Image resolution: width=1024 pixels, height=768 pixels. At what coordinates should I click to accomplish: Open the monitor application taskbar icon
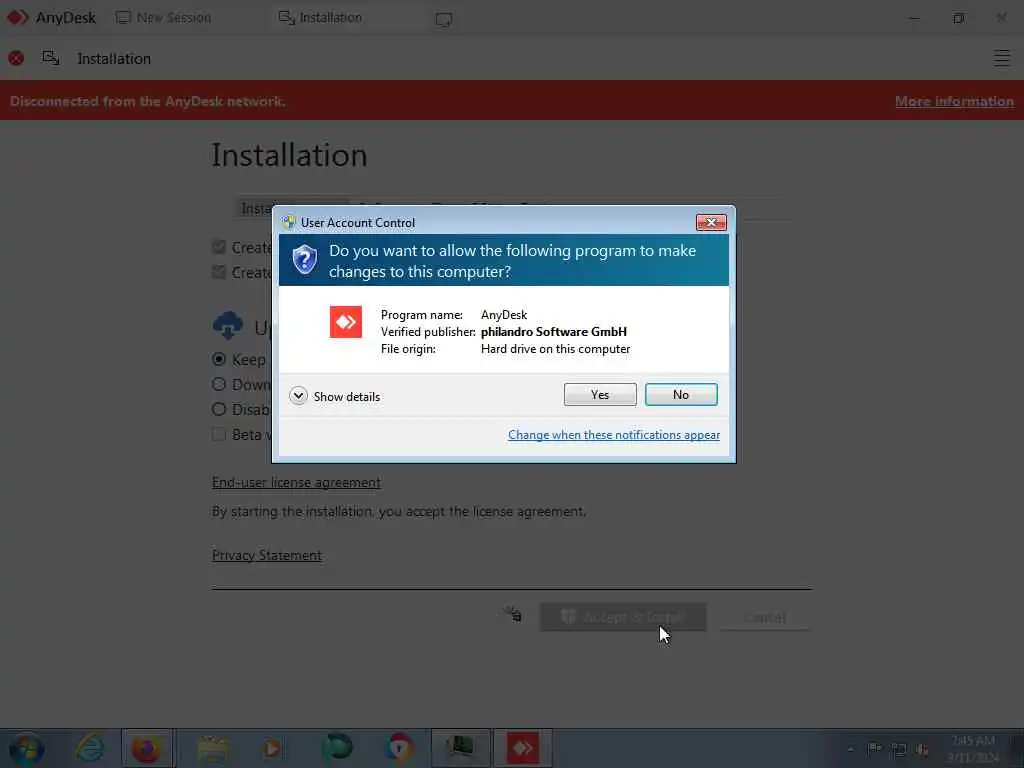(x=461, y=748)
